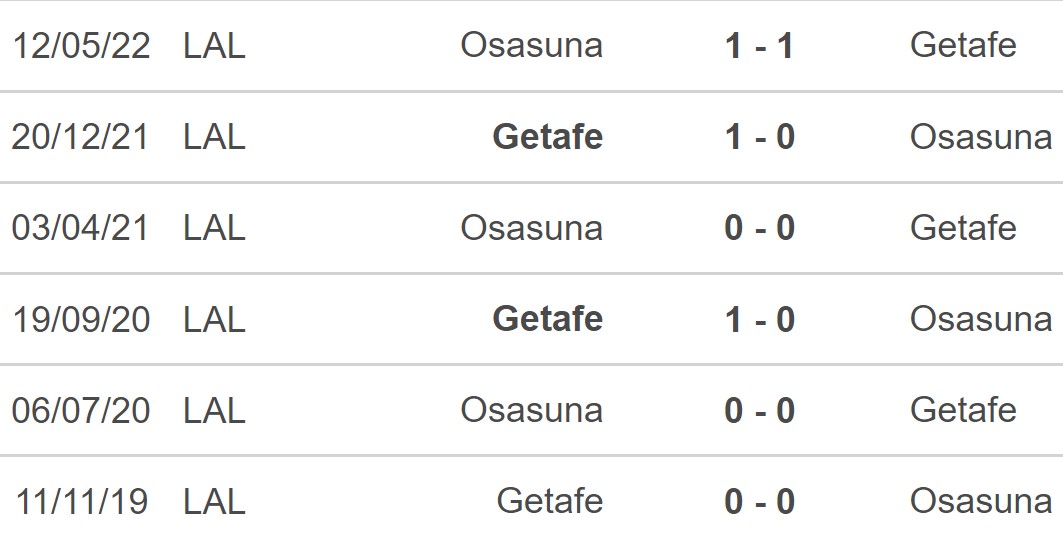Select away team Getafe in 03/04/21 match
Image resolution: width=1063 pixels, height=545 pixels.
pyautogui.click(x=963, y=228)
